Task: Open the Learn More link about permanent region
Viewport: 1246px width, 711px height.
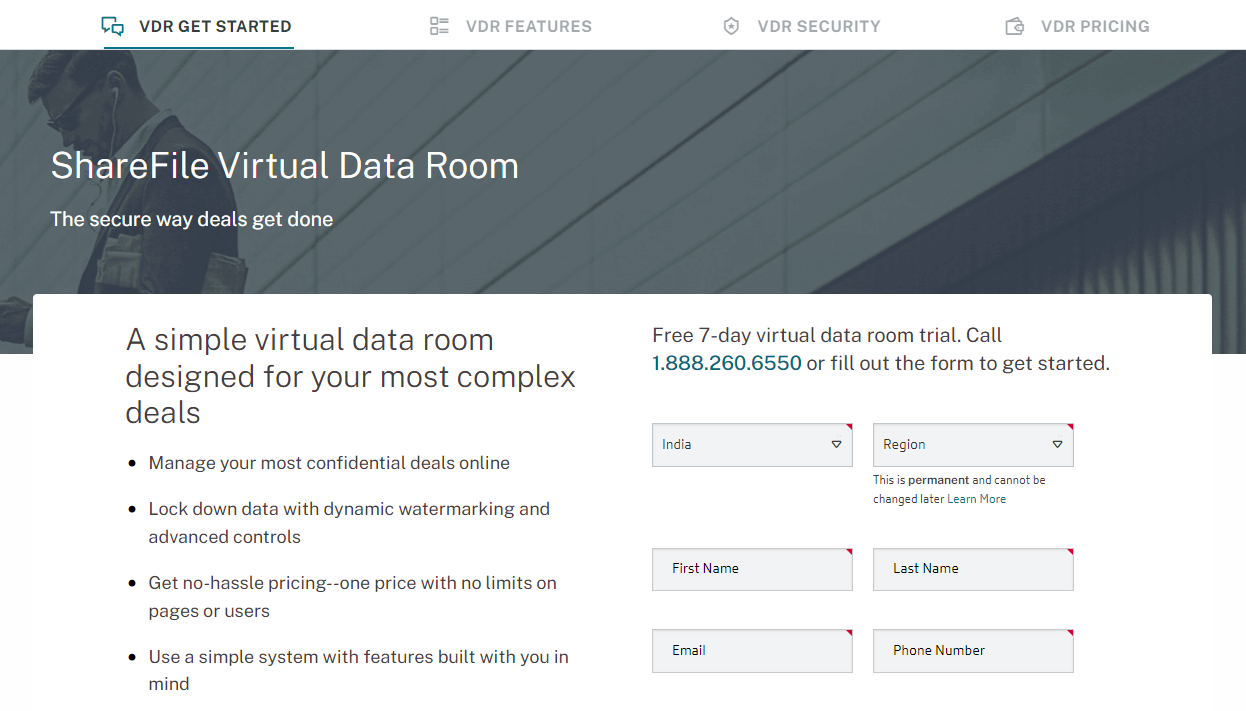Action: [x=976, y=498]
